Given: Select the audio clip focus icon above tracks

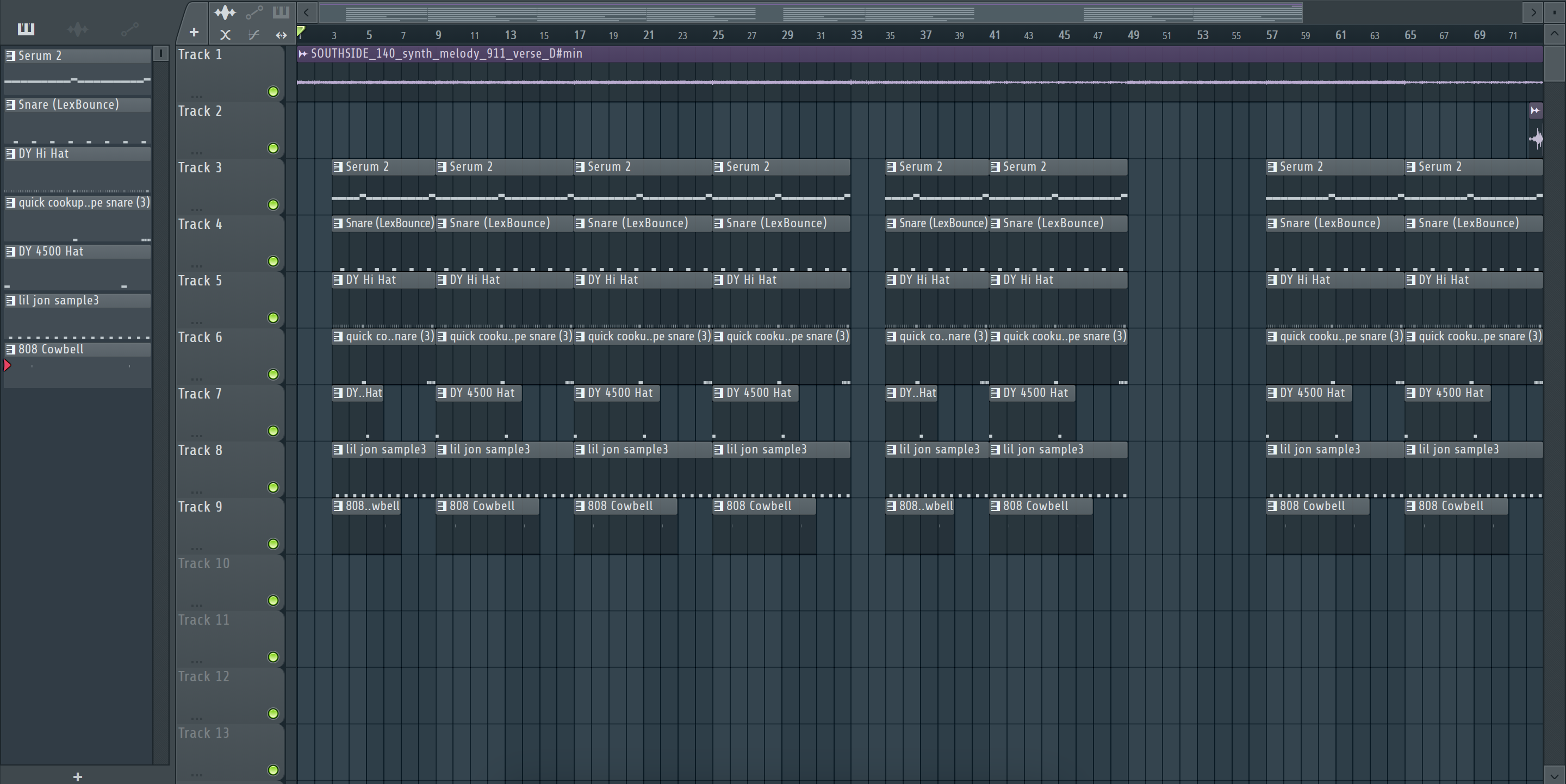Looking at the screenshot, I should click(225, 12).
